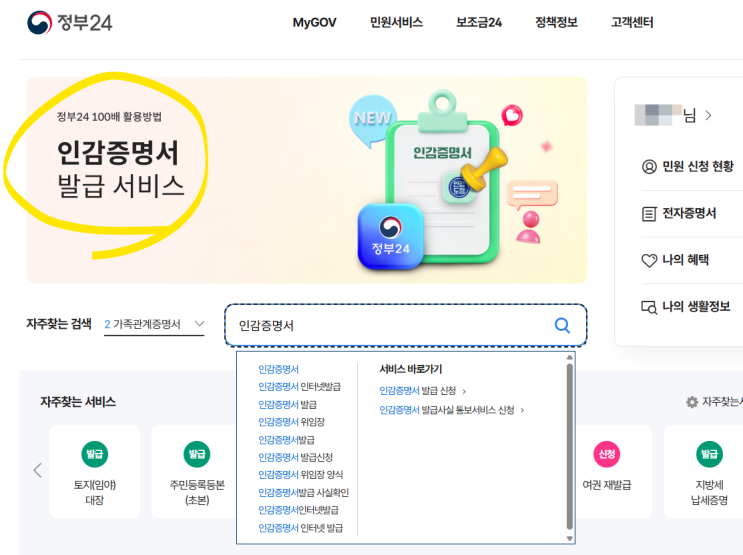Open 민원 신청 현황 person icon
Image resolution: width=743 pixels, height=555 pixels.
coord(649,167)
